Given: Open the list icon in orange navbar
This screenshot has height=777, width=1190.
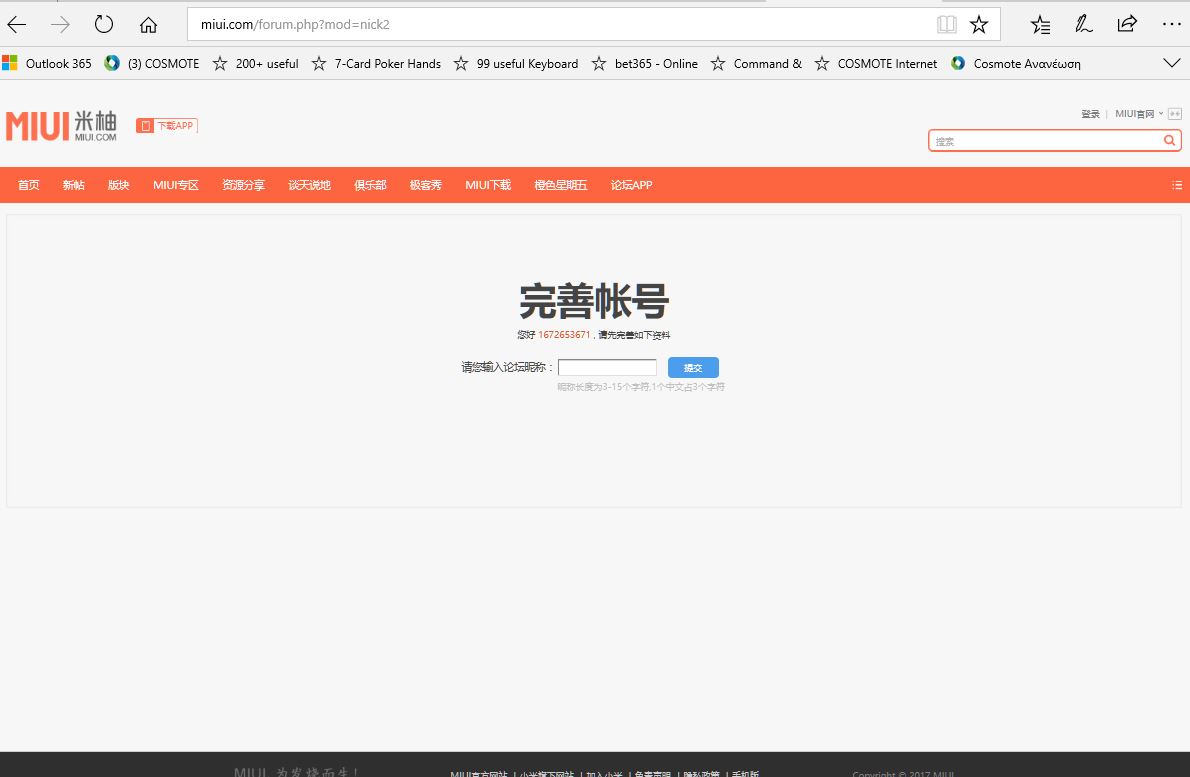Looking at the screenshot, I should pyautogui.click(x=1176, y=185).
